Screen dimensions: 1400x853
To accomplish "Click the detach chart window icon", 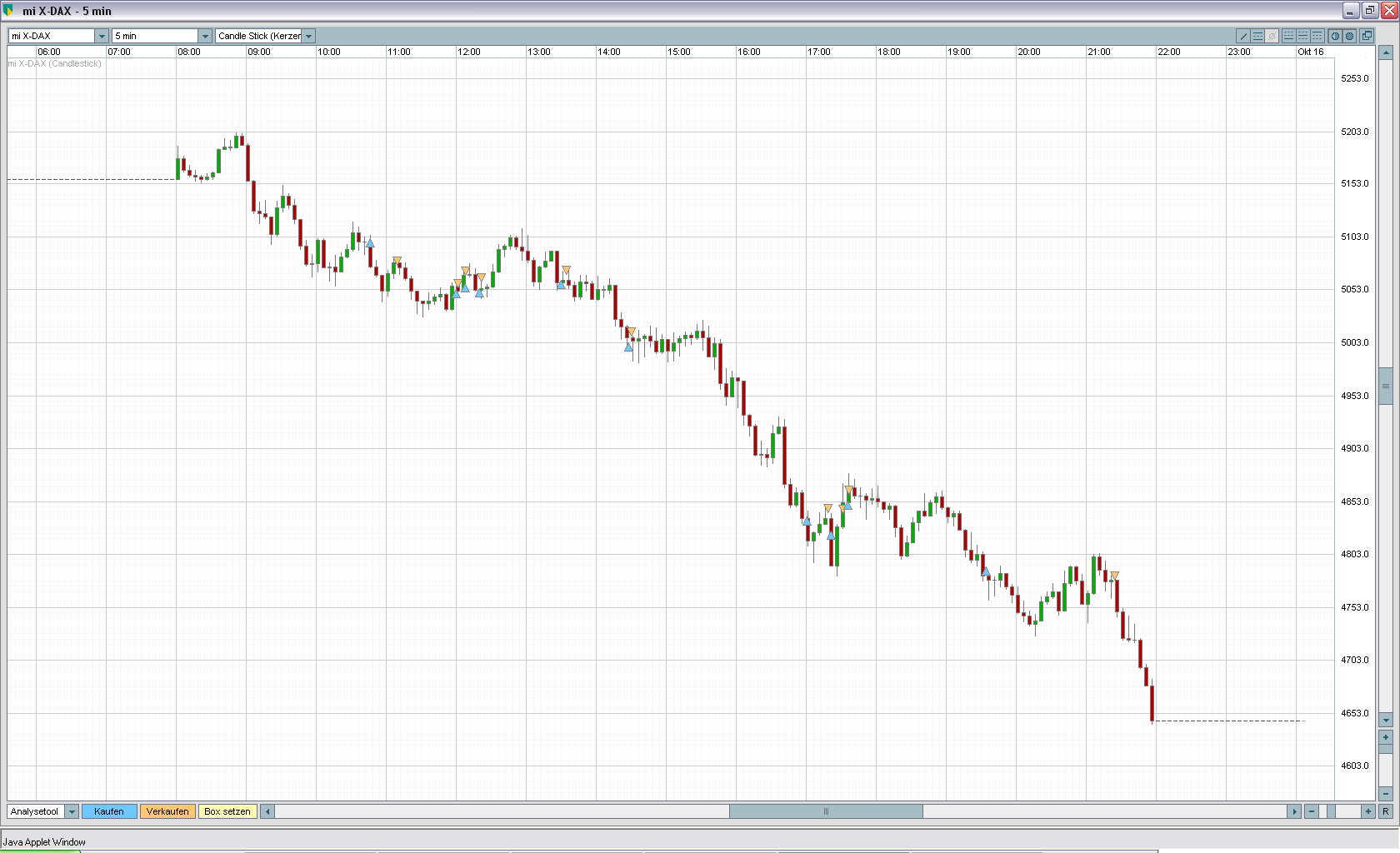I will click(1367, 36).
